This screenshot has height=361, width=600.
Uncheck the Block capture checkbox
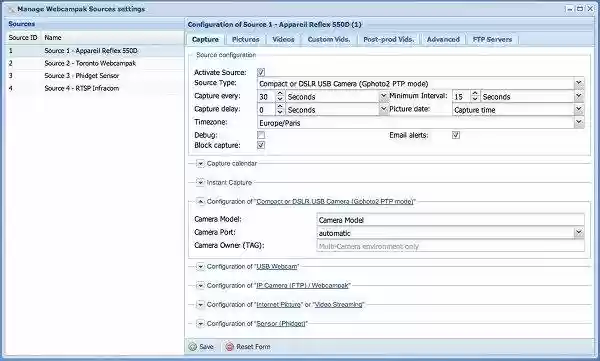click(261, 145)
